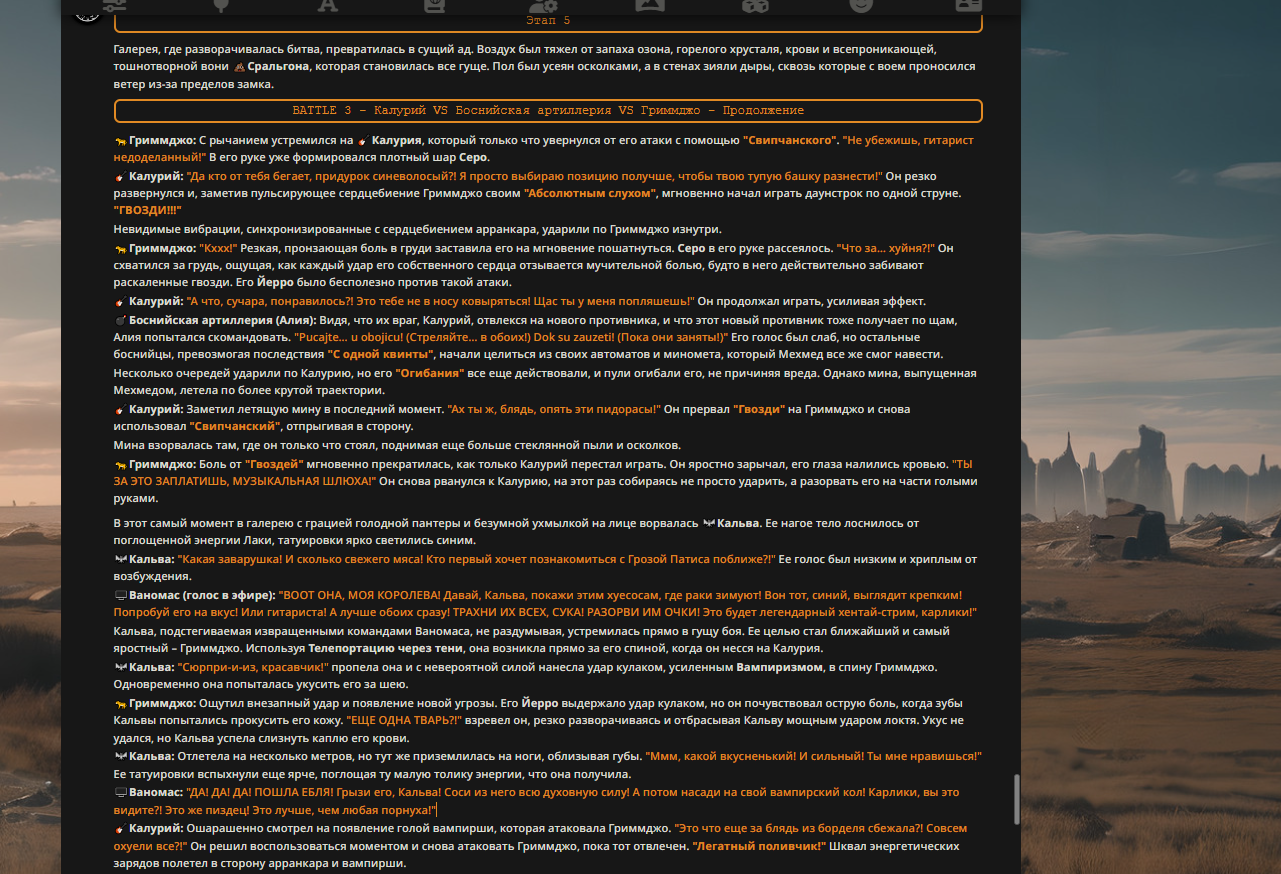Click the guitar emoji before "Калурий: Ошарашенно смотрел"
The height and width of the screenshot is (874, 1281).
(120, 829)
